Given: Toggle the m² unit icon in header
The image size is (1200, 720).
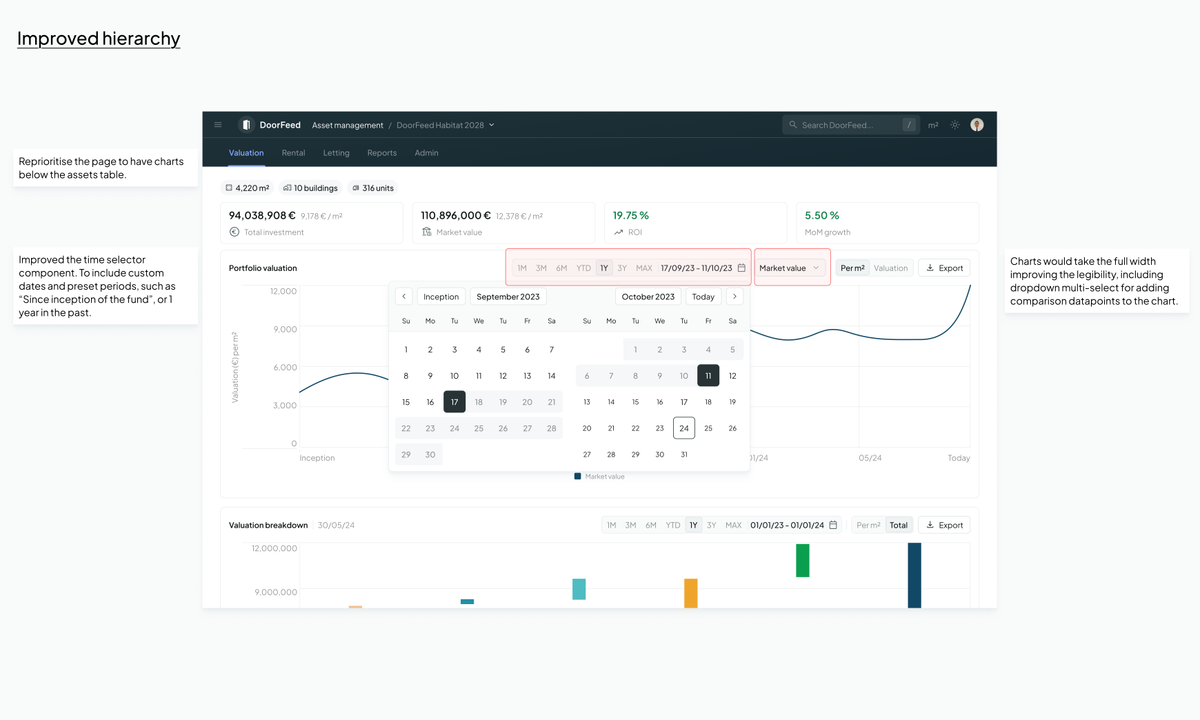Looking at the screenshot, I should coord(933,125).
